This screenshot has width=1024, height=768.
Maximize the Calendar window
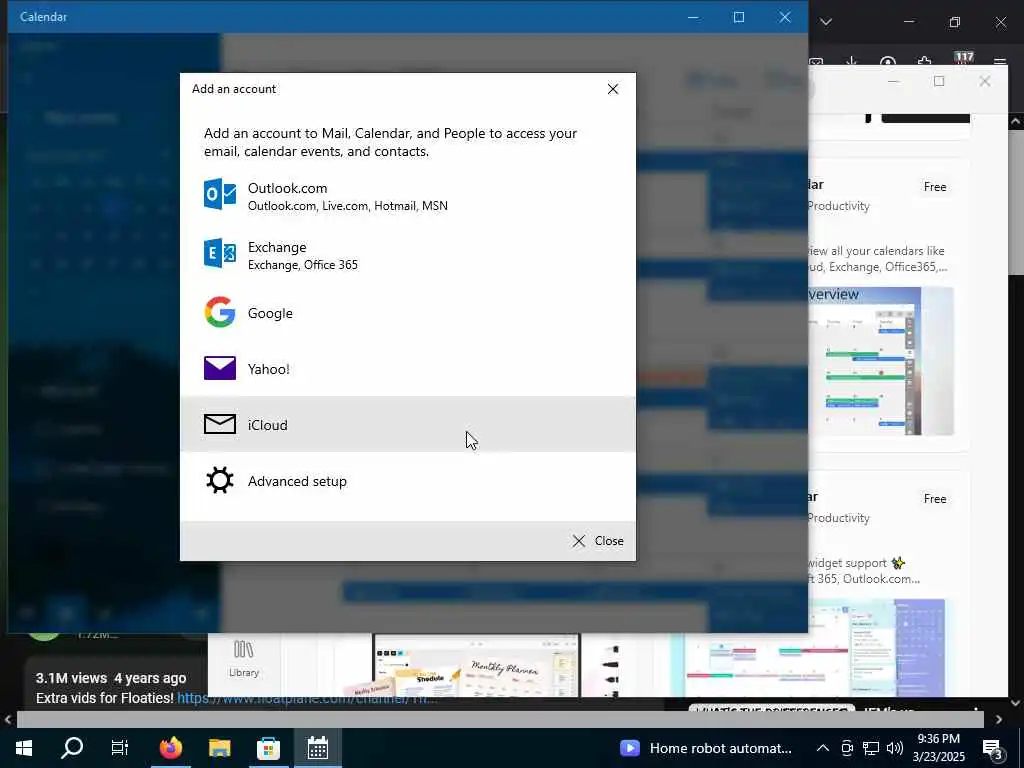739,17
